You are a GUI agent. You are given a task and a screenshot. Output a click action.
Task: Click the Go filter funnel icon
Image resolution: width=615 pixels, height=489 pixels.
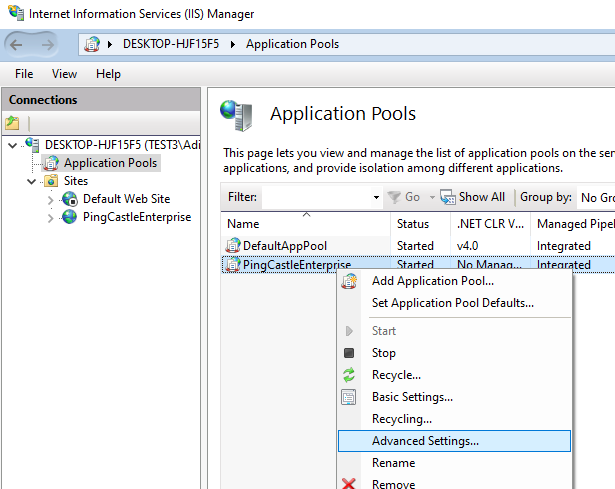[394, 197]
